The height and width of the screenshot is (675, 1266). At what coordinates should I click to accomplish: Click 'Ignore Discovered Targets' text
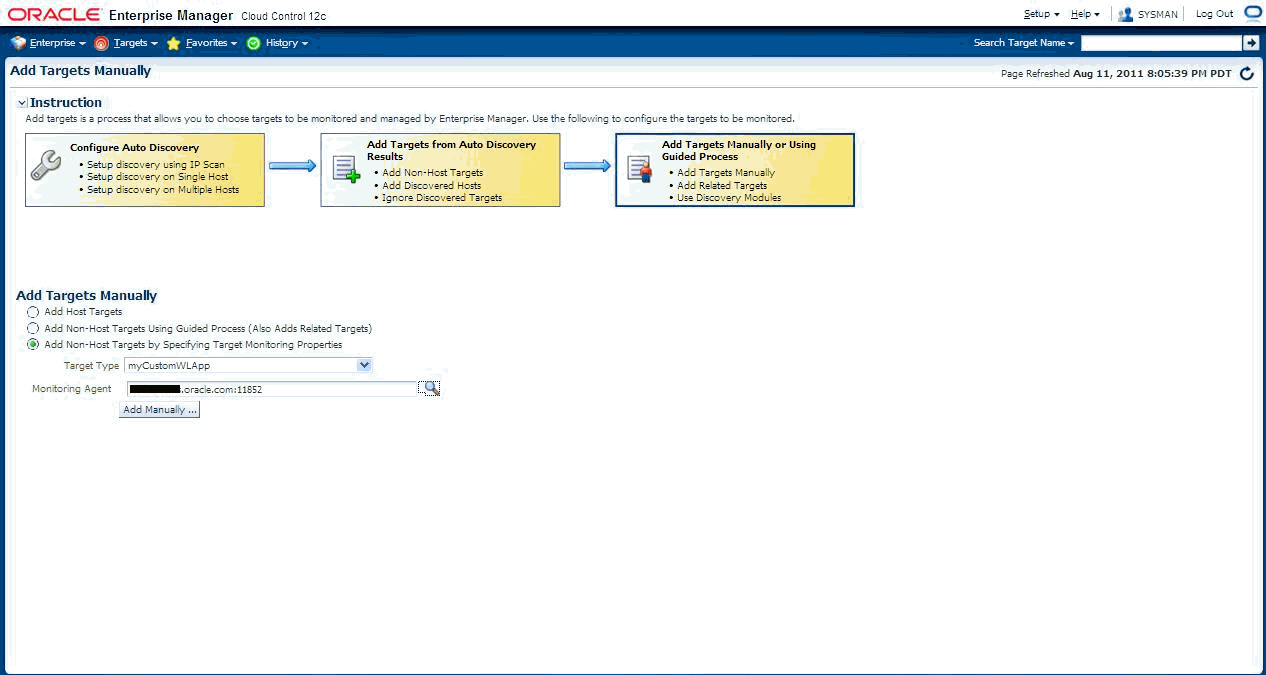[x=442, y=198]
